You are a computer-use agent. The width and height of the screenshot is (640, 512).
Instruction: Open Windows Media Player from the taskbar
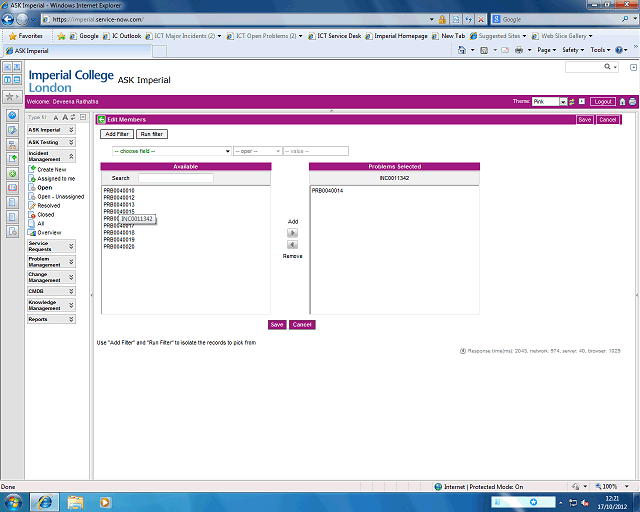105,501
